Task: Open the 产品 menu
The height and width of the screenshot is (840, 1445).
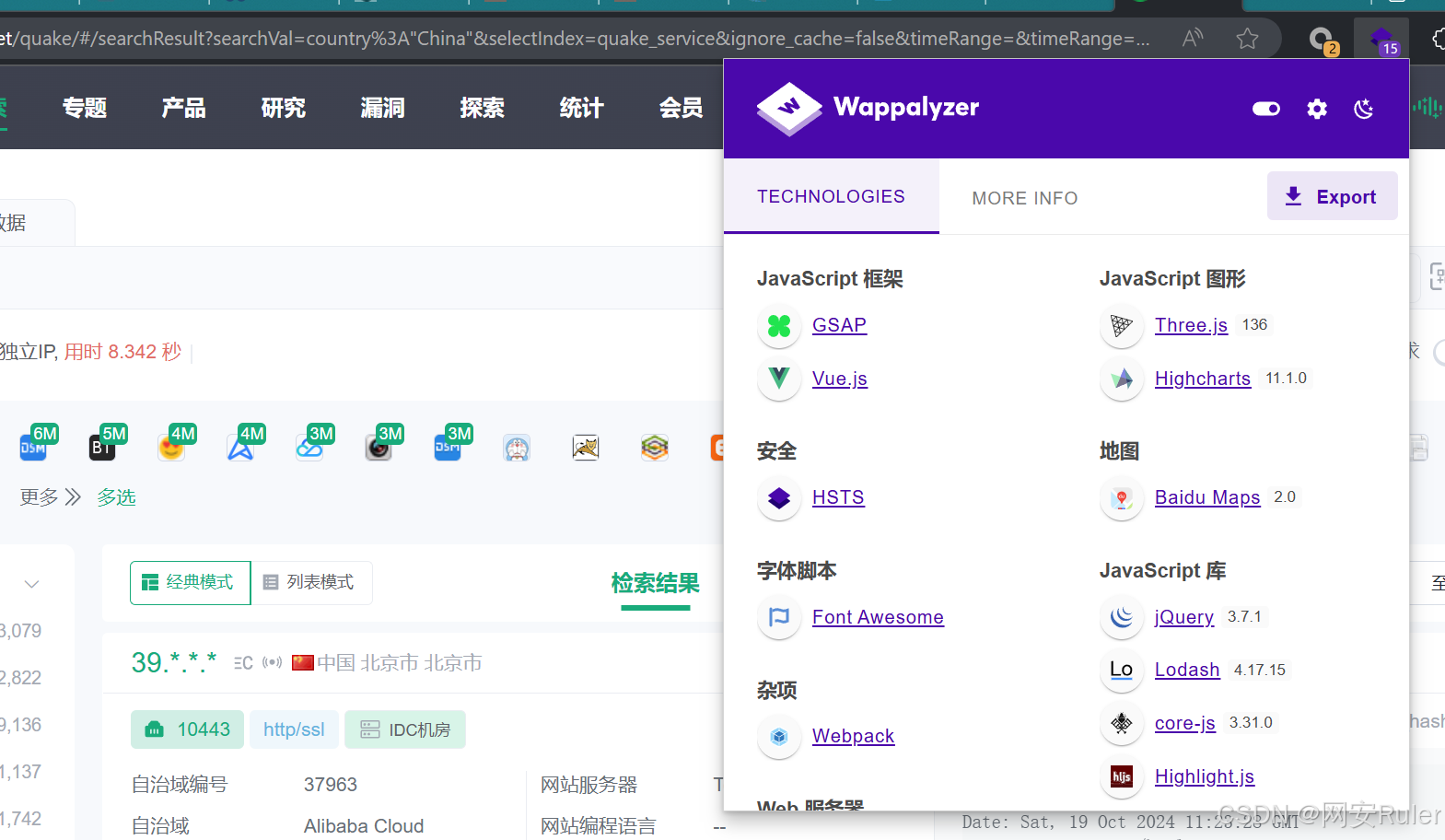Action: point(184,108)
